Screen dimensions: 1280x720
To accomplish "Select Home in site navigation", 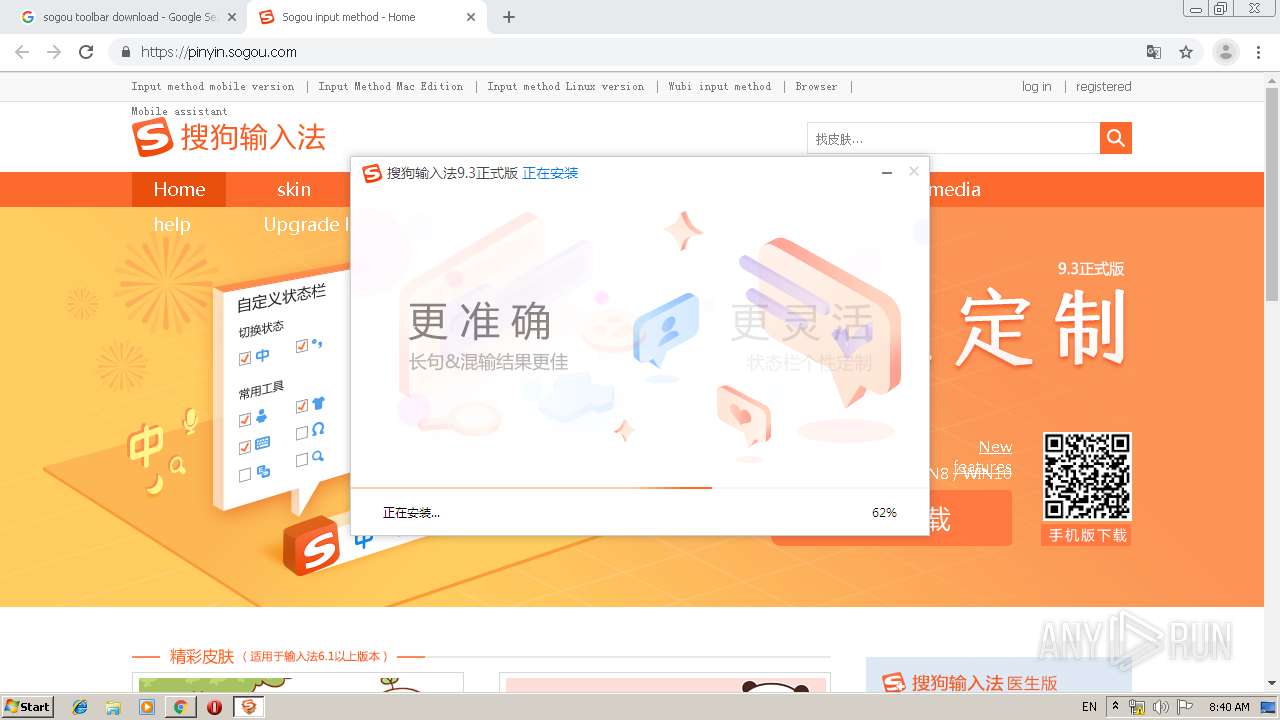I will (x=179, y=189).
